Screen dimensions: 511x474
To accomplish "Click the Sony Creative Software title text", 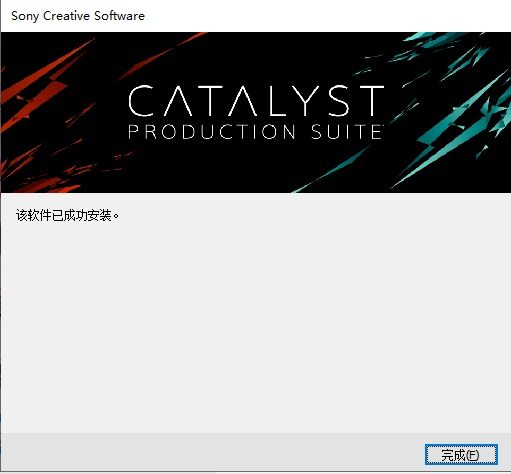I will point(78,16).
